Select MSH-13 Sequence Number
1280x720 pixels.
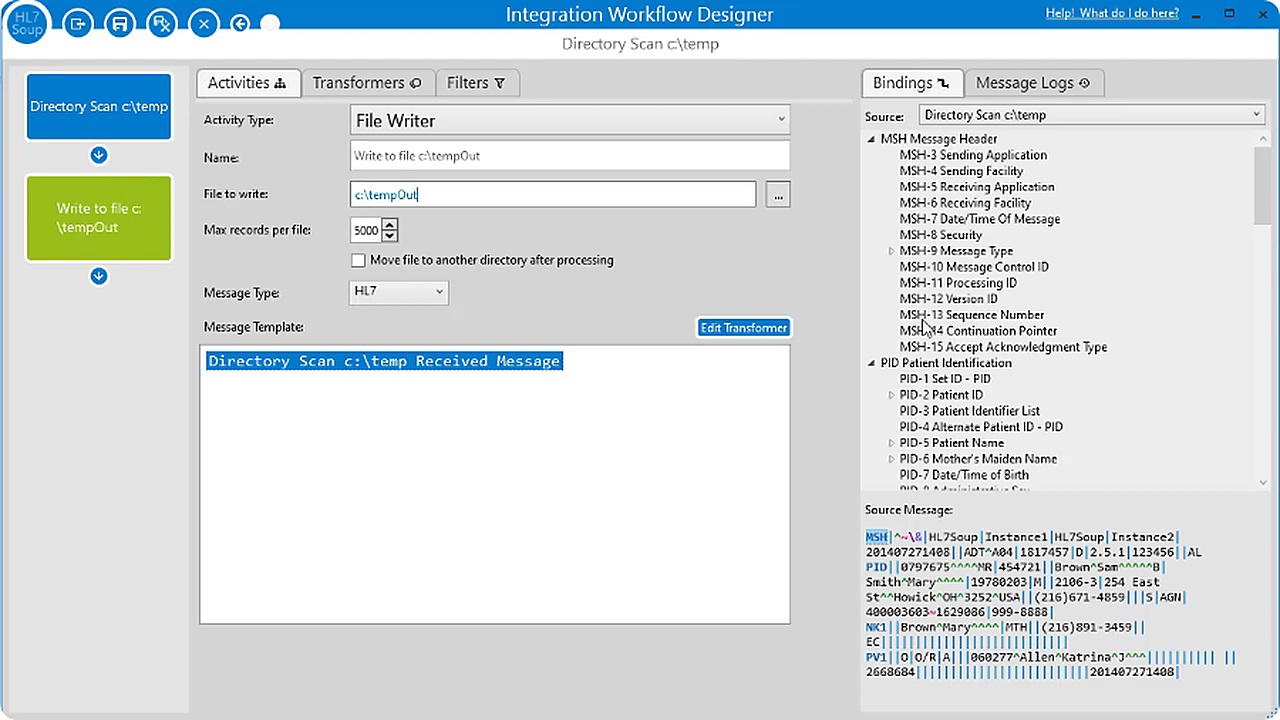(x=971, y=315)
